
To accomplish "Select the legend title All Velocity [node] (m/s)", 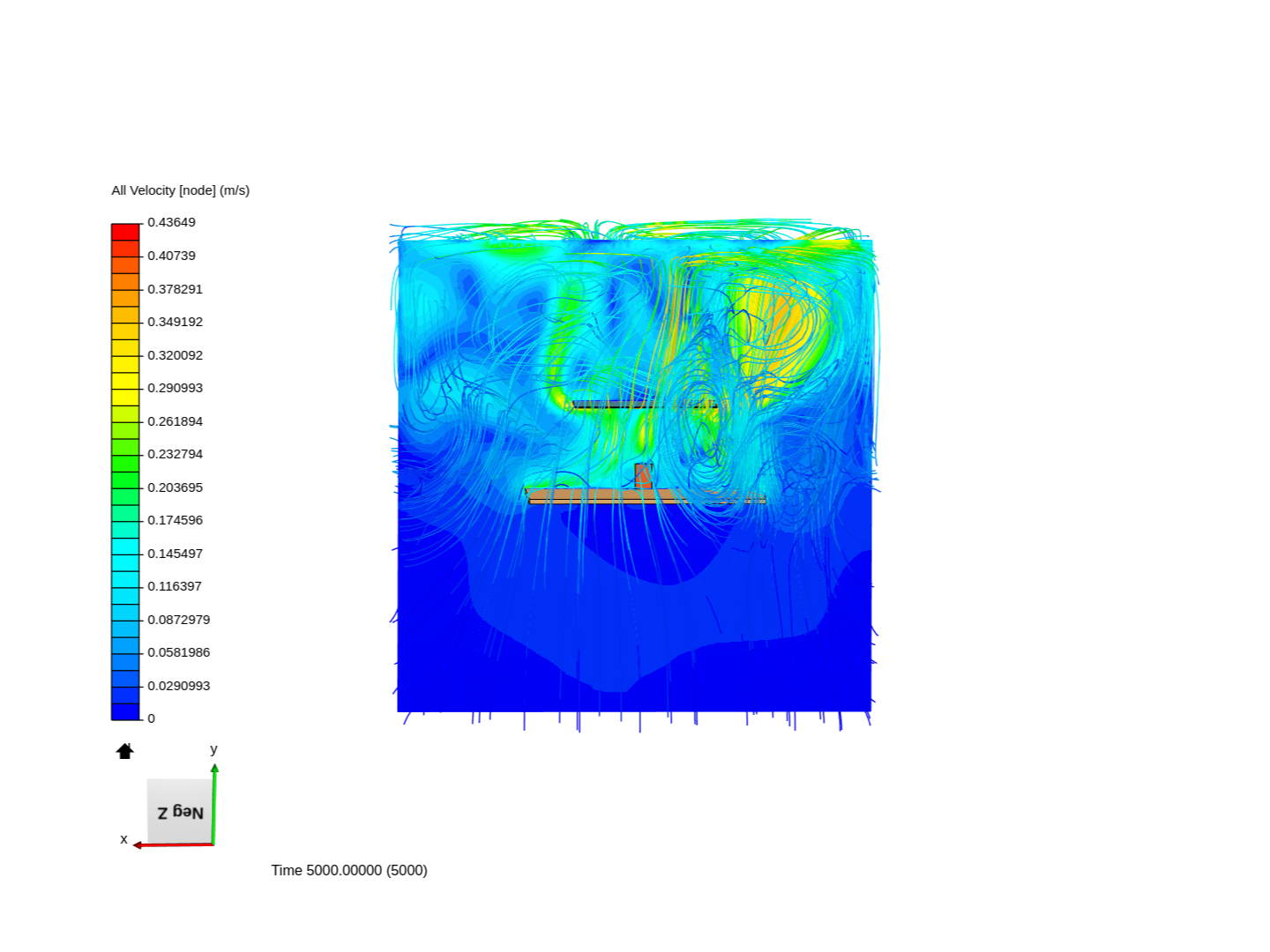I will (x=181, y=190).
